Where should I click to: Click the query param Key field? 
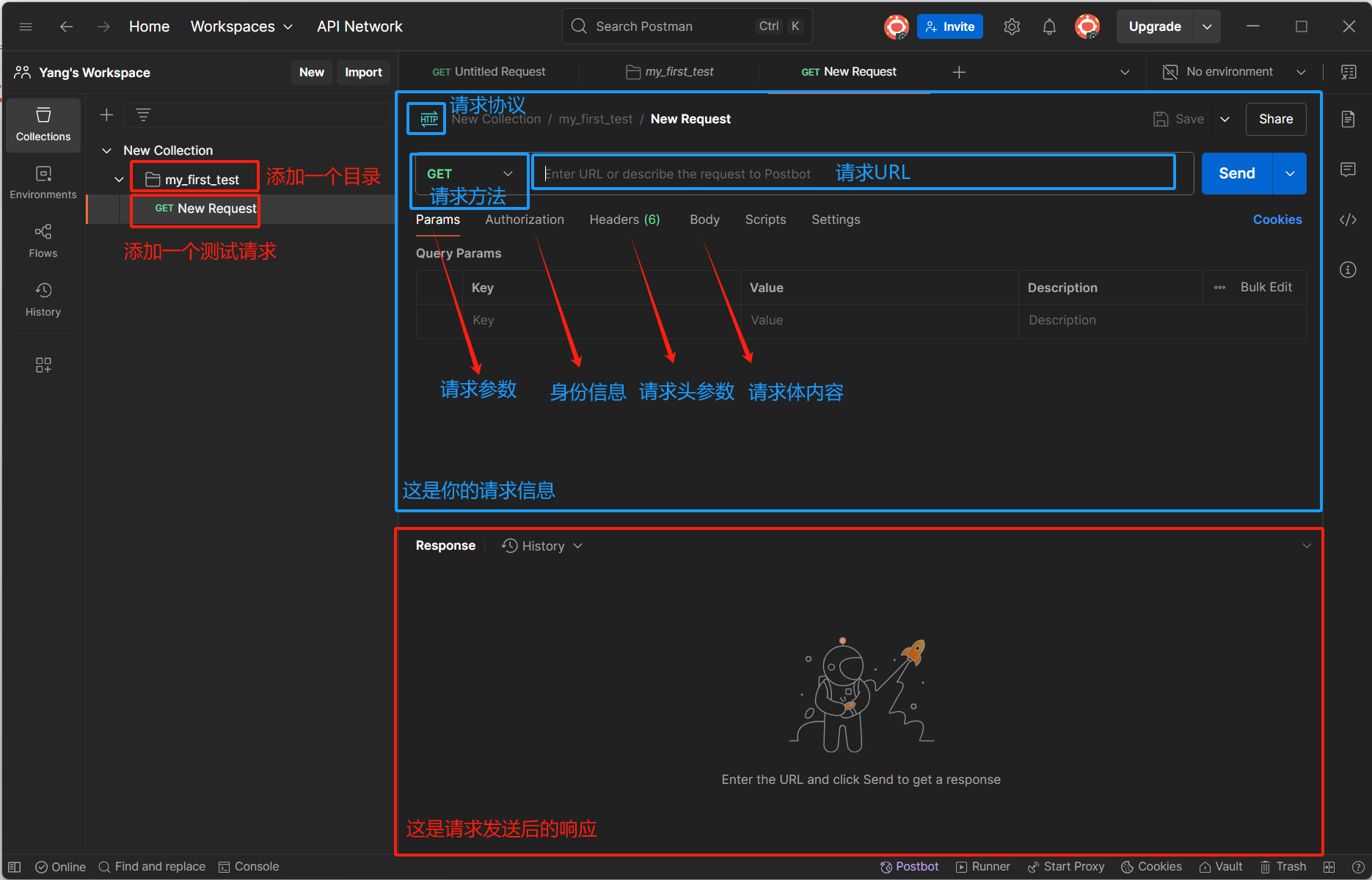(602, 321)
